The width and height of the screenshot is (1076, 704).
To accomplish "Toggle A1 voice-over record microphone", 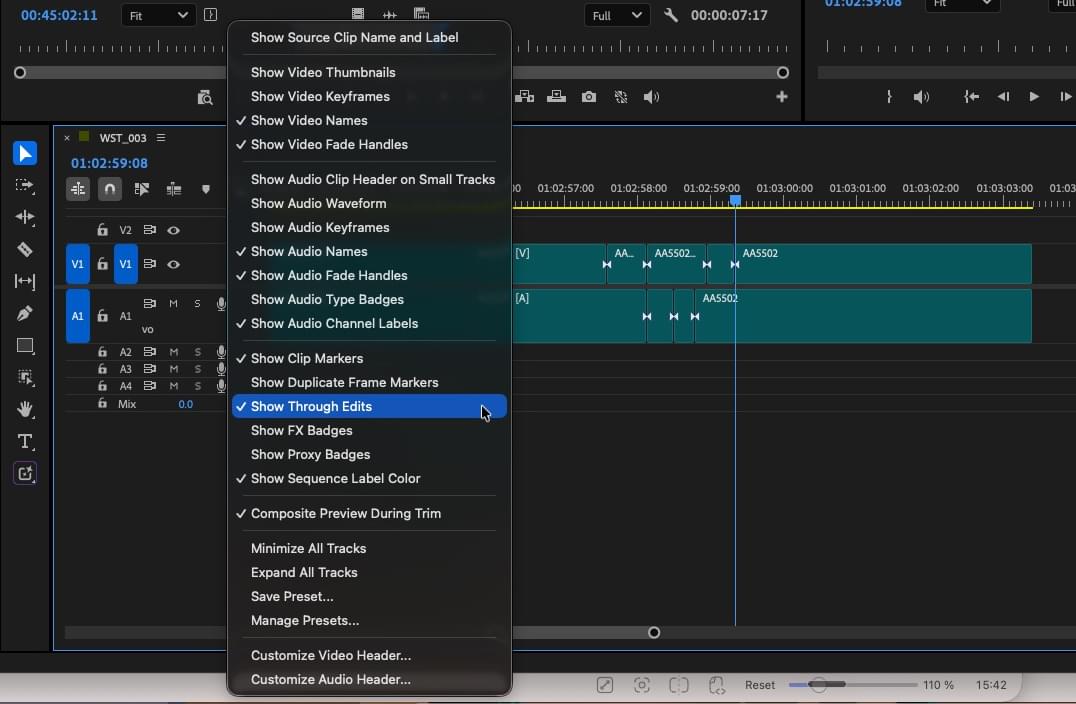I will pos(221,303).
